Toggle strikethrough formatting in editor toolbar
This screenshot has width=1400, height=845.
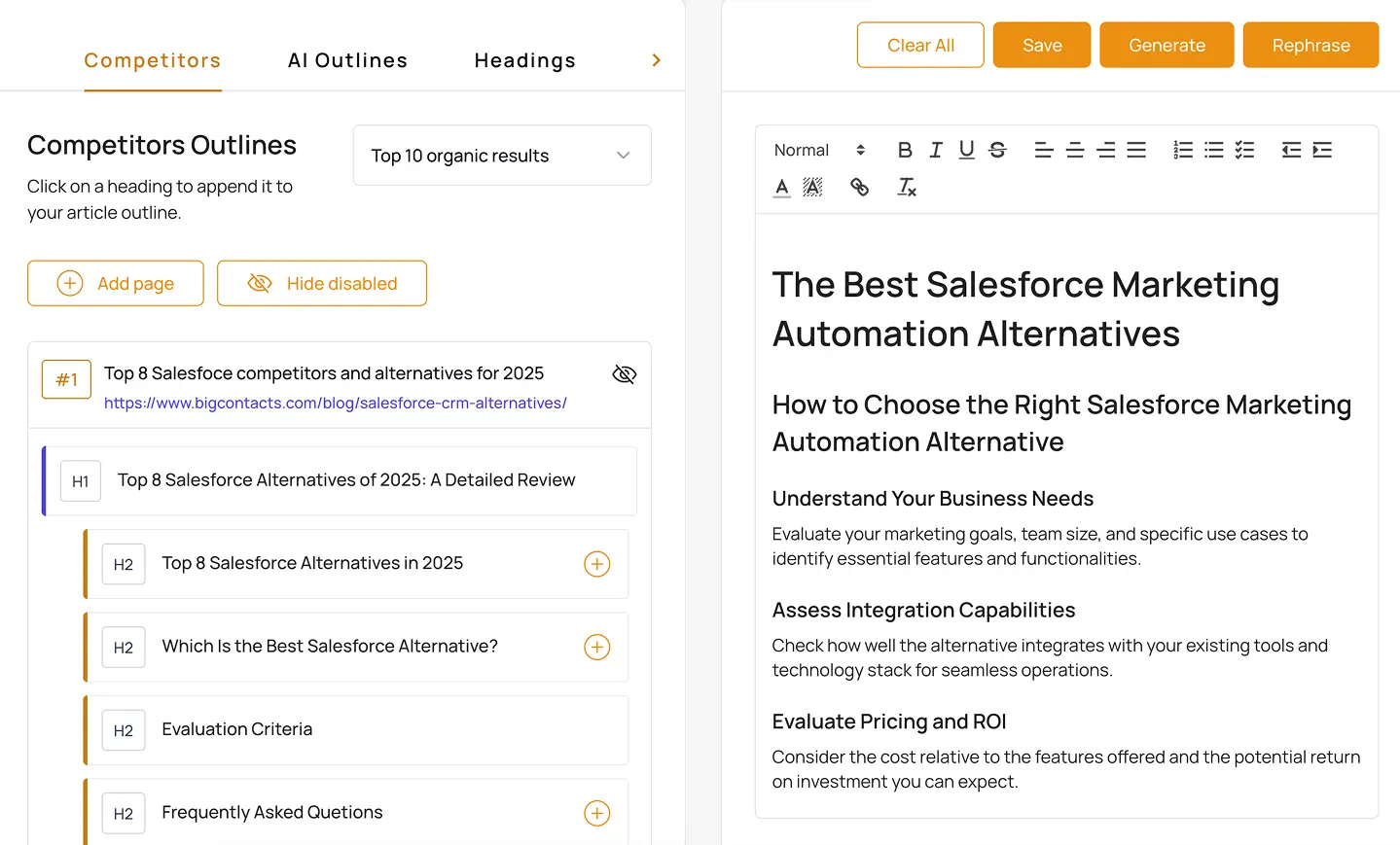coord(997,150)
